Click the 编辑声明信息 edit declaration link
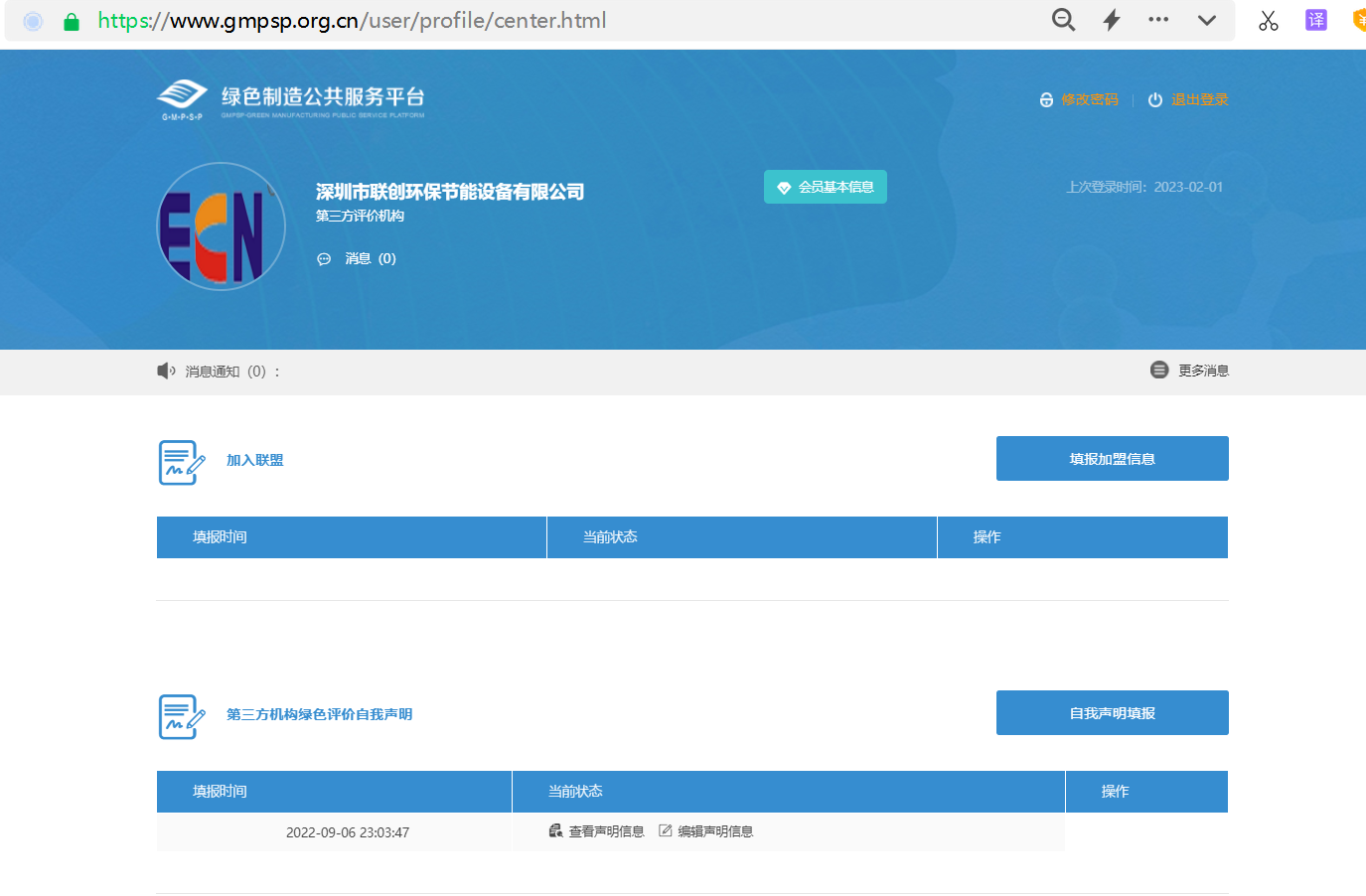1366x896 pixels. [x=715, y=831]
